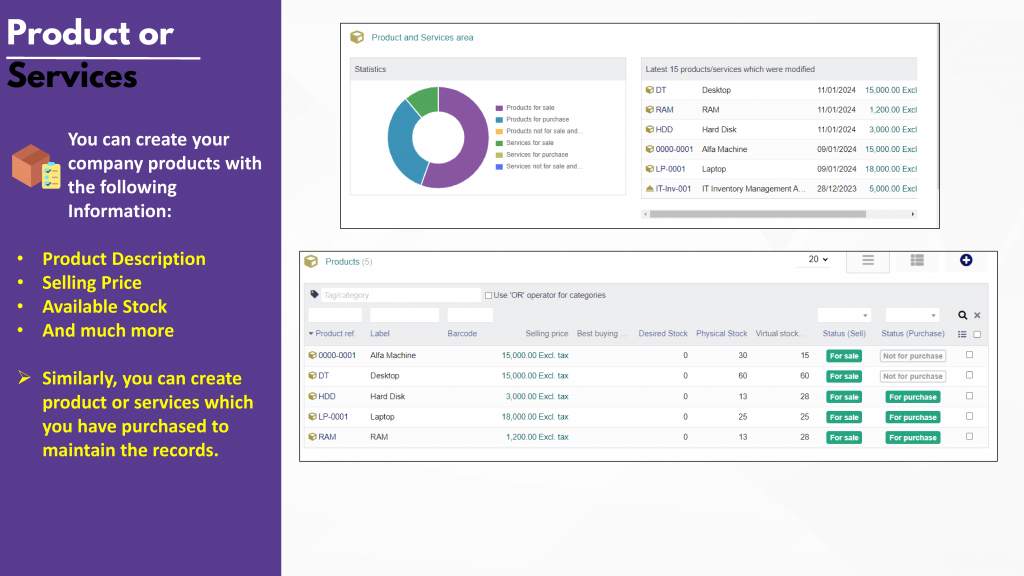Image resolution: width=1024 pixels, height=576 pixels.
Task: Click the add new product plus icon
Action: pos(966,260)
